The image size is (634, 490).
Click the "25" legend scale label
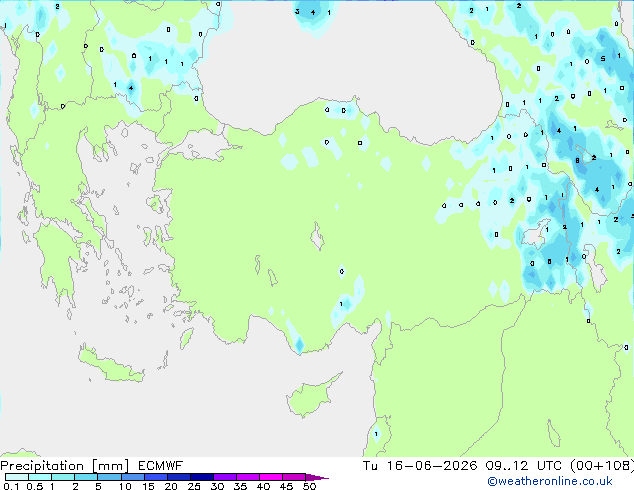point(194,486)
